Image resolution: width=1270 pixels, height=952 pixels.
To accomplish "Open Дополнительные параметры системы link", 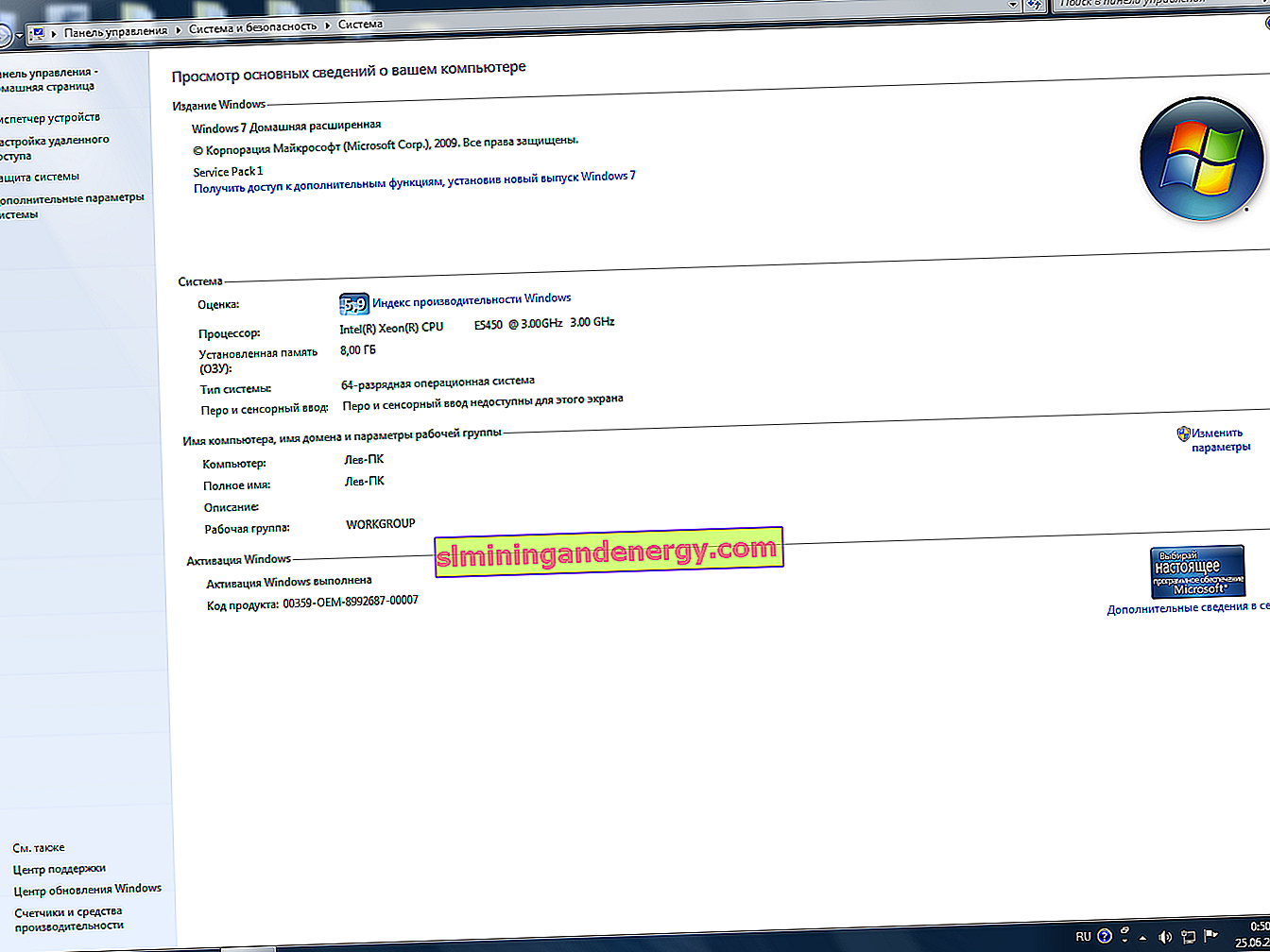I will tap(72, 207).
